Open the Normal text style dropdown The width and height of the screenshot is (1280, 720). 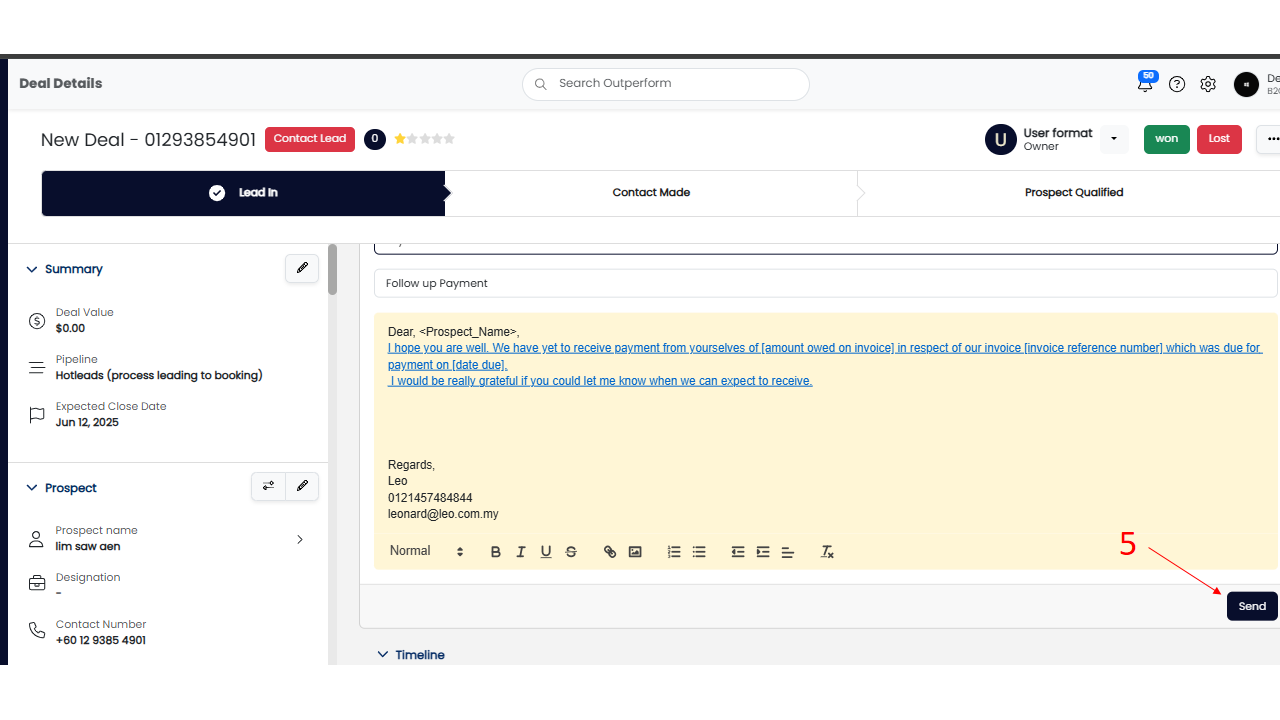[x=427, y=551]
